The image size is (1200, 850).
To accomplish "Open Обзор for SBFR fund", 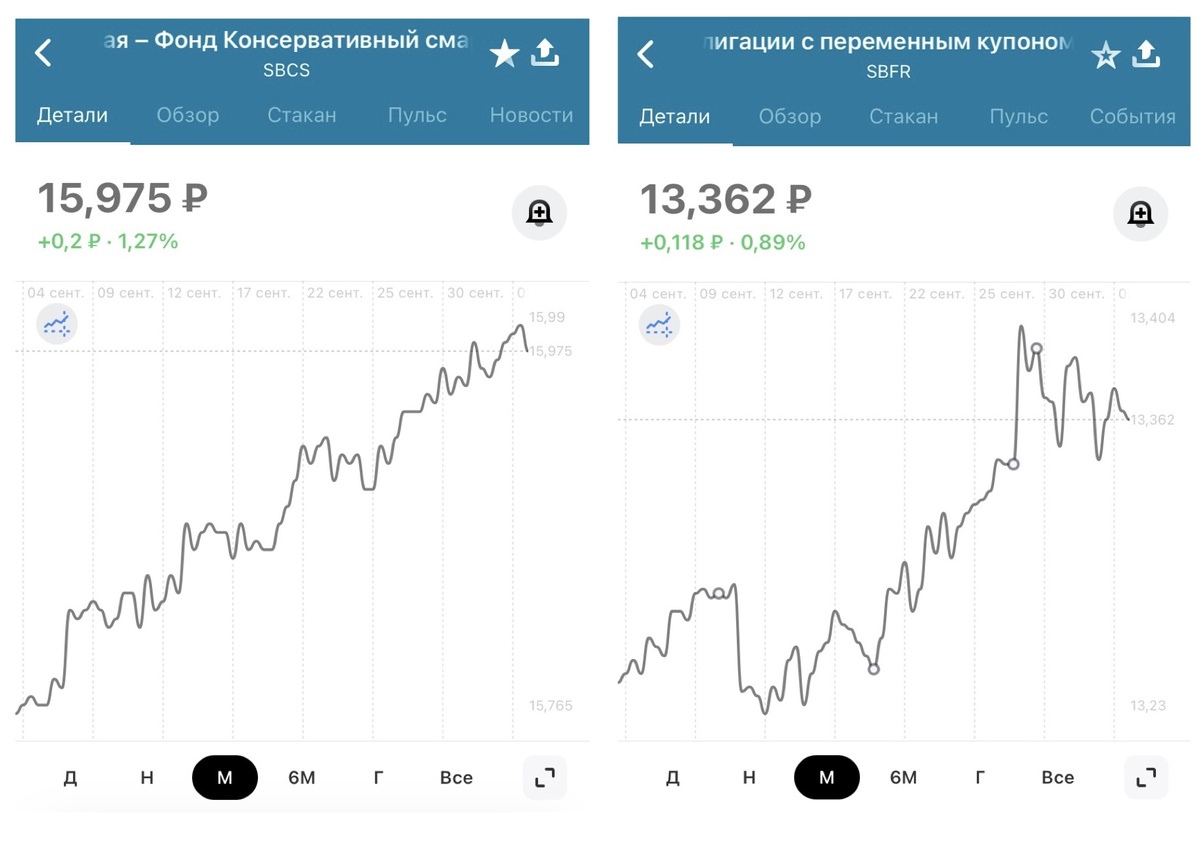I will pyautogui.click(x=789, y=116).
